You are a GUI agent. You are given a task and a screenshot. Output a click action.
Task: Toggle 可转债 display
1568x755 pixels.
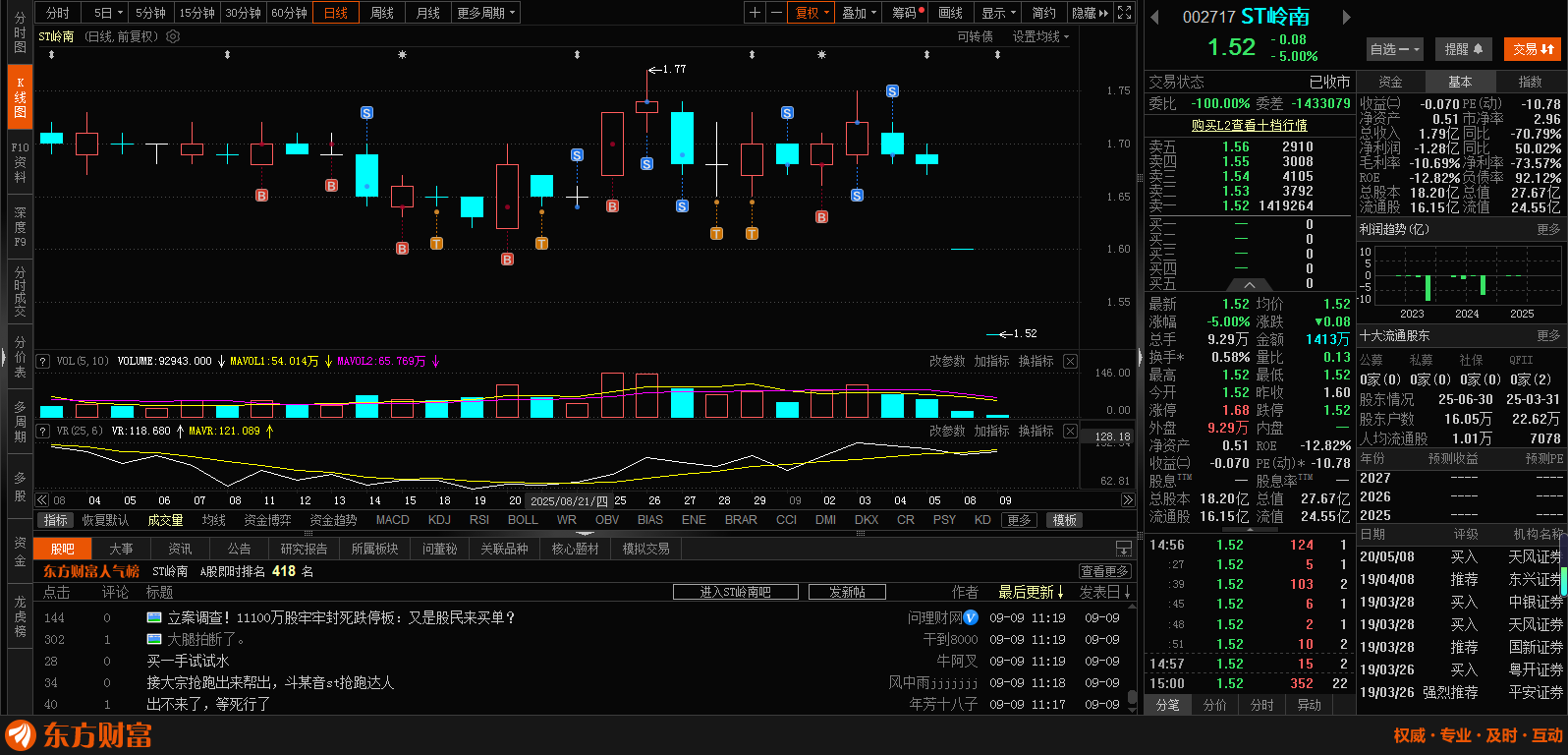tap(975, 36)
